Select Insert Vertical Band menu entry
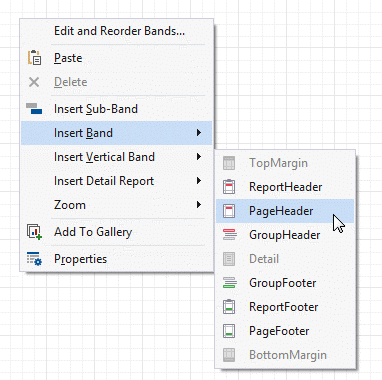Image resolution: width=382 pixels, height=380 pixels. 116,157
